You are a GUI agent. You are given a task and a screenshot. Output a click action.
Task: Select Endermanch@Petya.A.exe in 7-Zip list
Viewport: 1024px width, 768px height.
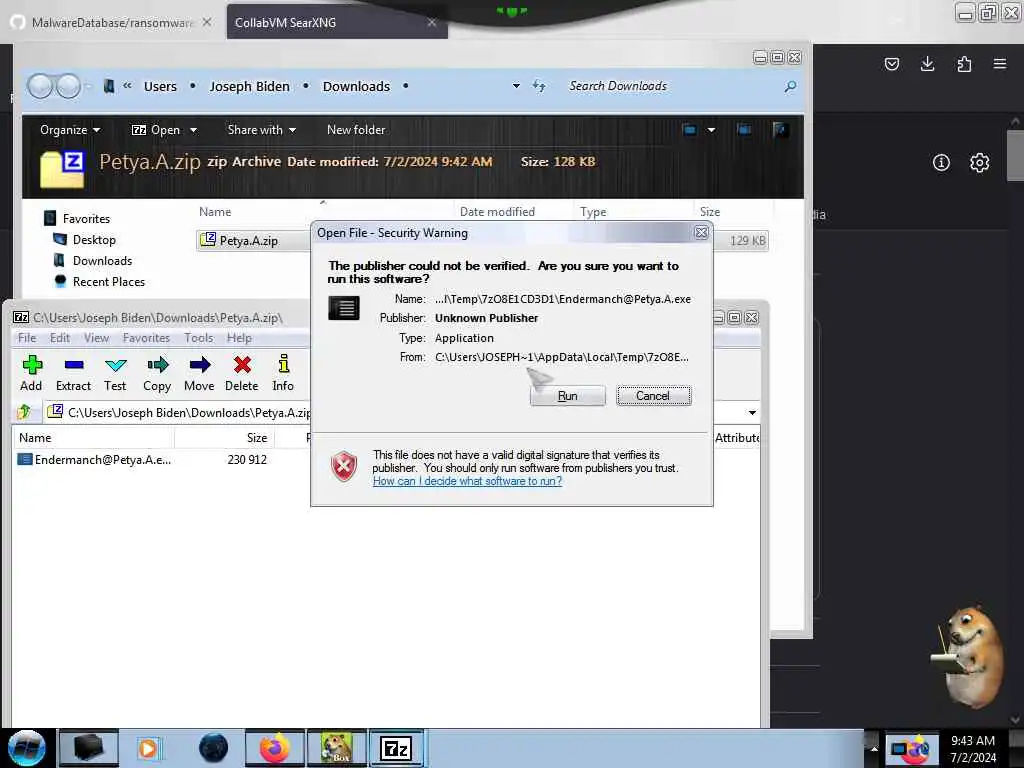pos(95,460)
